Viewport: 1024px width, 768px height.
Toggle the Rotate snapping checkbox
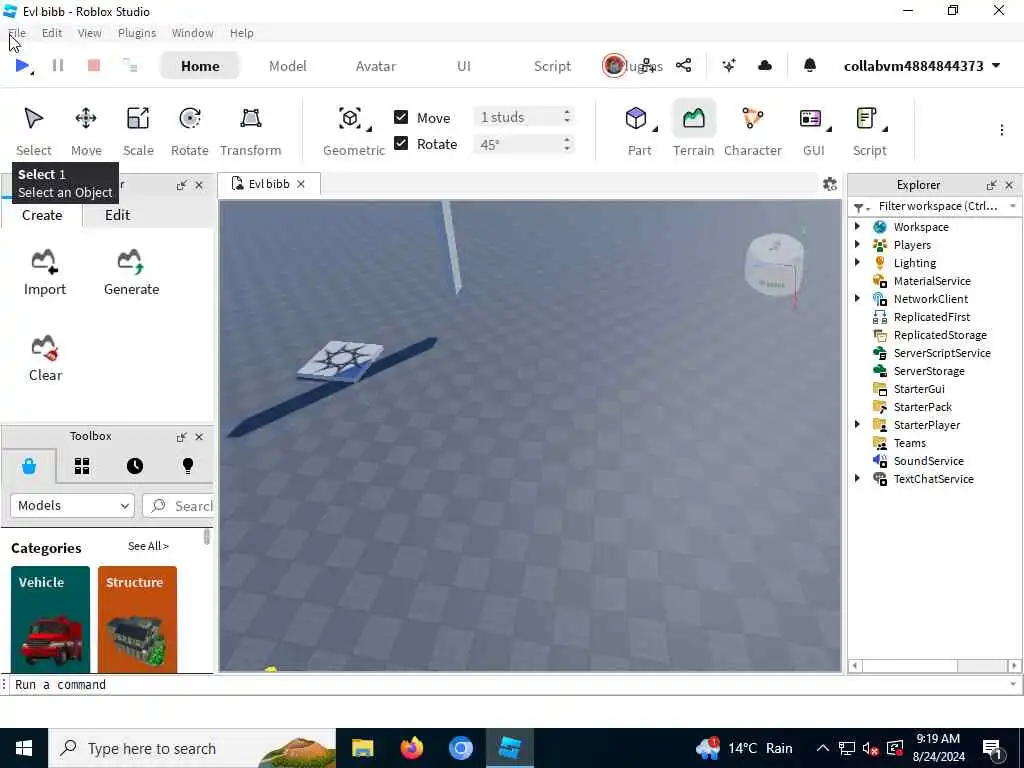(x=401, y=144)
